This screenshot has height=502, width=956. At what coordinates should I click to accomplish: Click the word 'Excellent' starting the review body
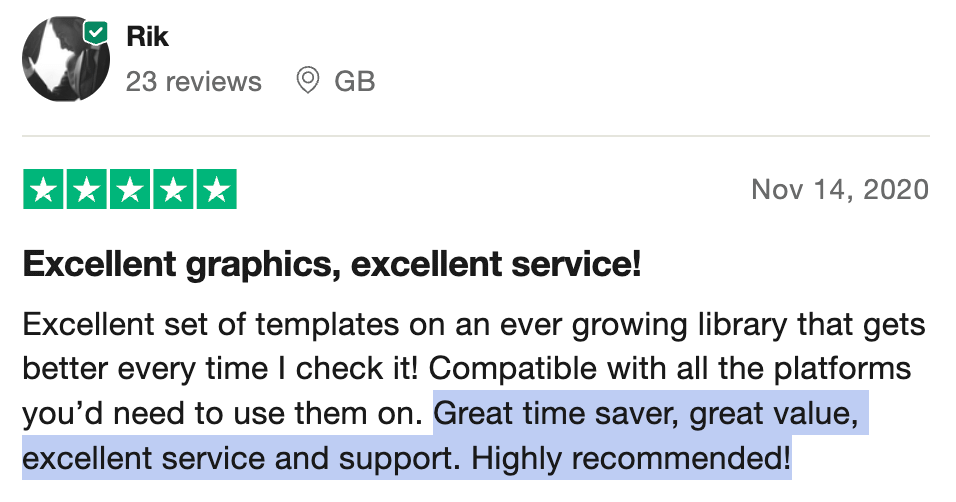click(x=88, y=324)
